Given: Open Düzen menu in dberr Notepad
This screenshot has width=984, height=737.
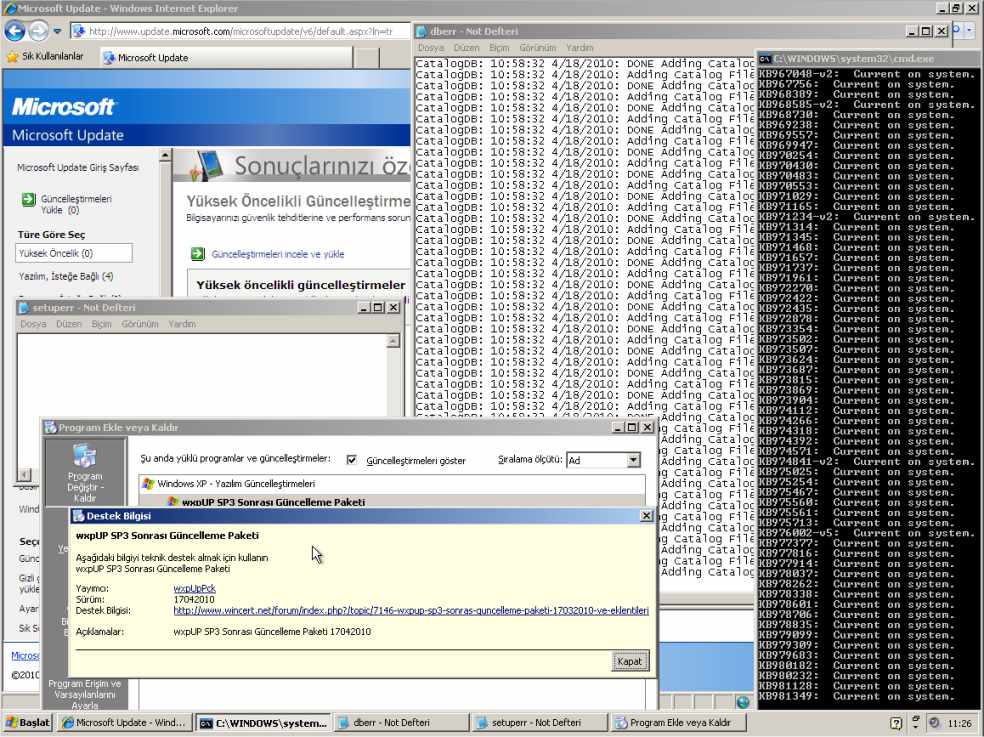Looking at the screenshot, I should (466, 48).
